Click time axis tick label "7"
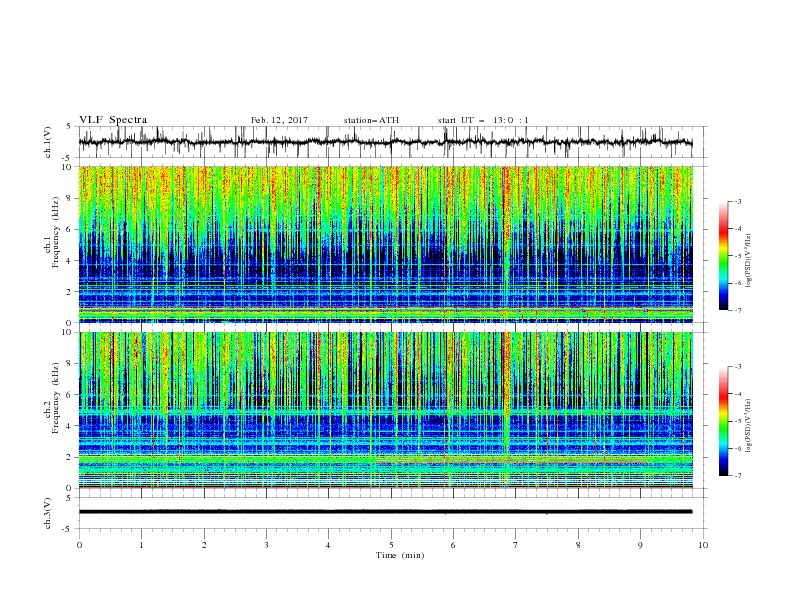The image size is (792, 612). coord(516,545)
